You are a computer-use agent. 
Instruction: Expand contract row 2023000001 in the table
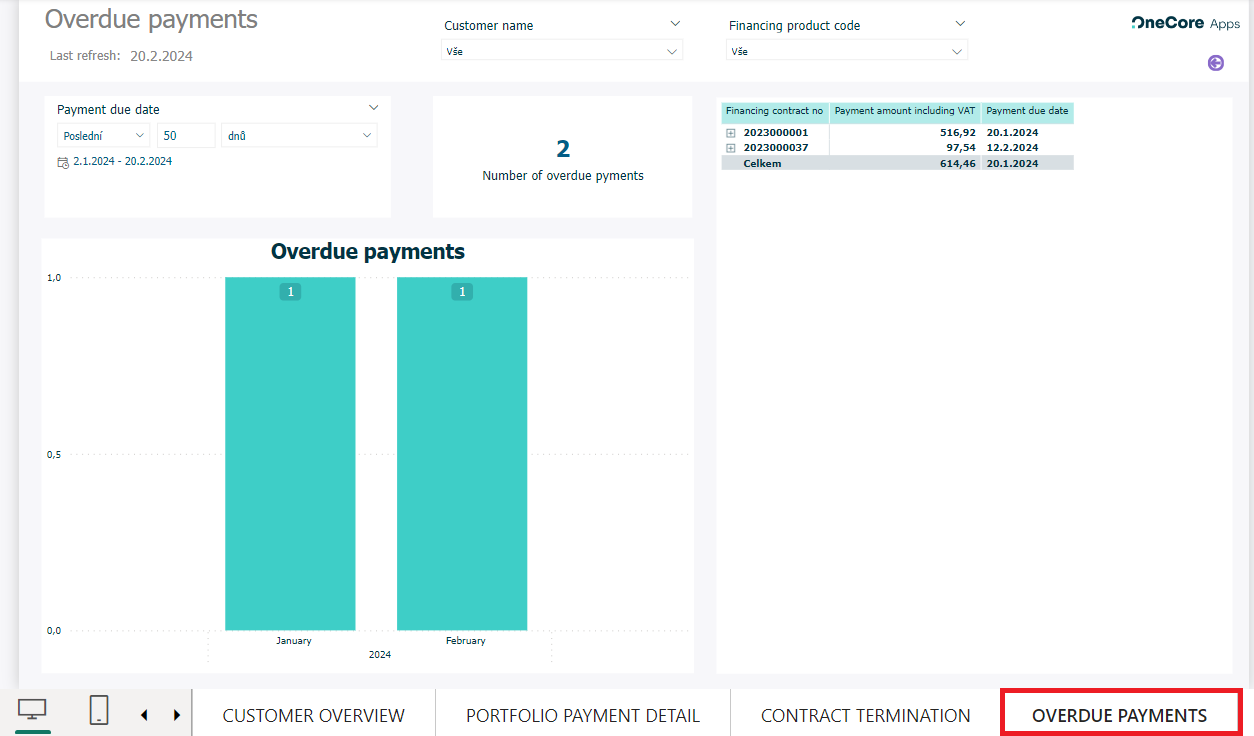pos(731,131)
